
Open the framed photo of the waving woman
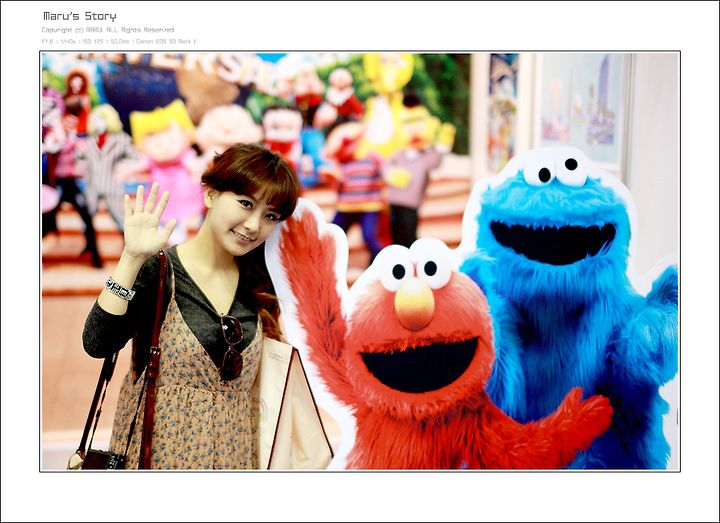coord(360,261)
